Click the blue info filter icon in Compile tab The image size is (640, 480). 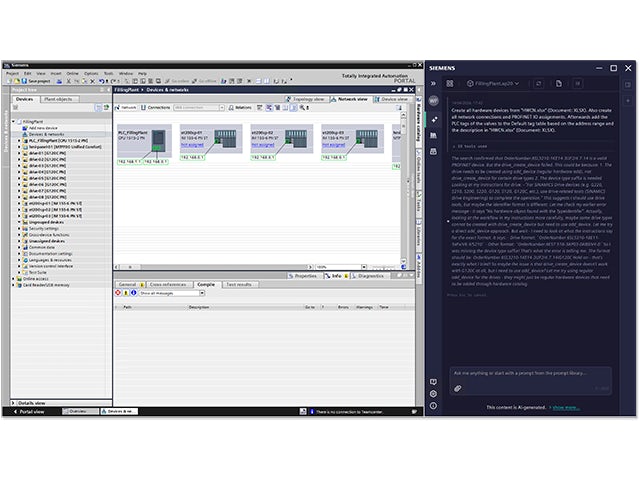133,293
